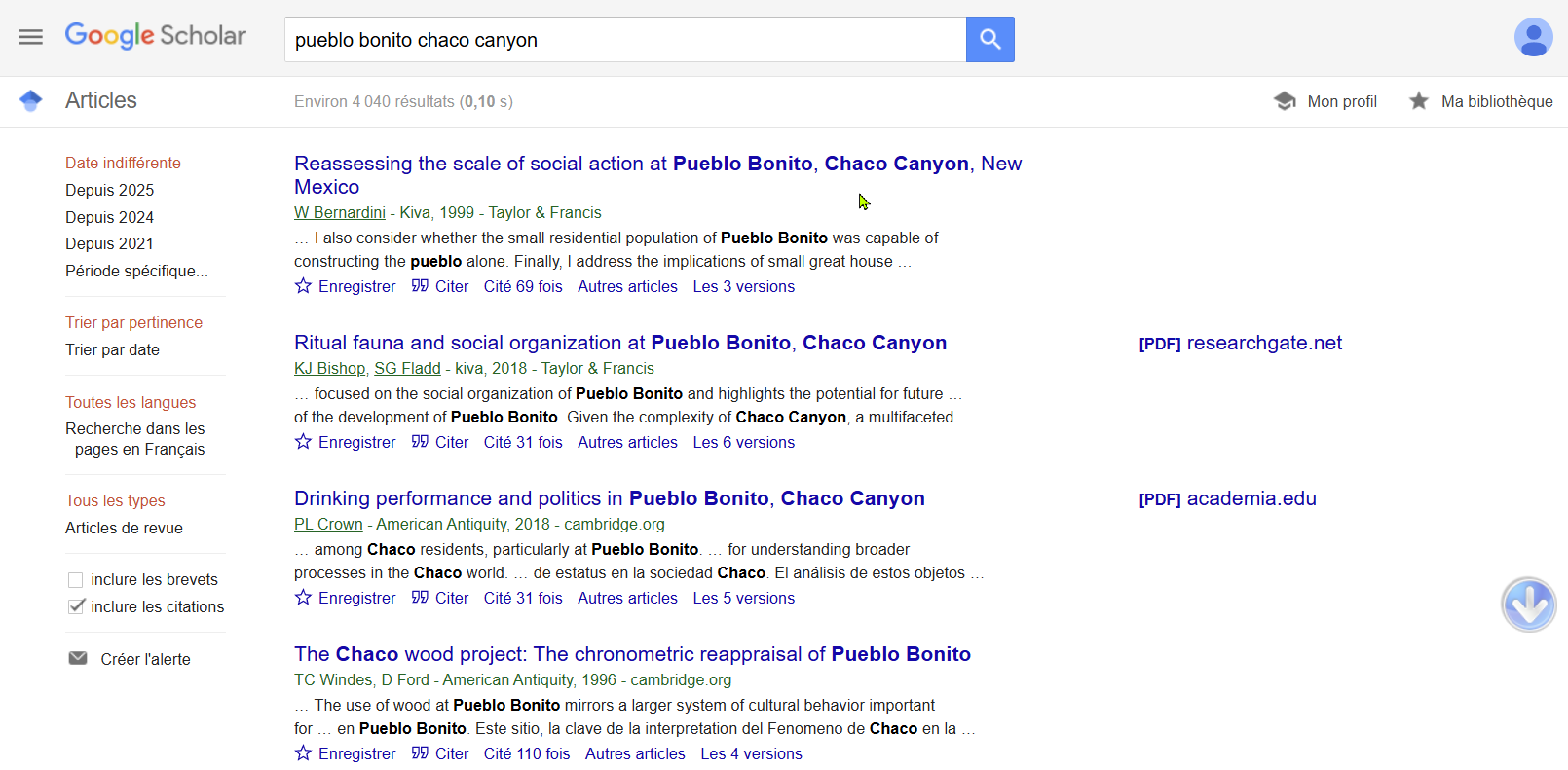Image resolution: width=1568 pixels, height=770 pixels.
Task: Uncheck the inclure les citations checkbox
Action: [75, 606]
